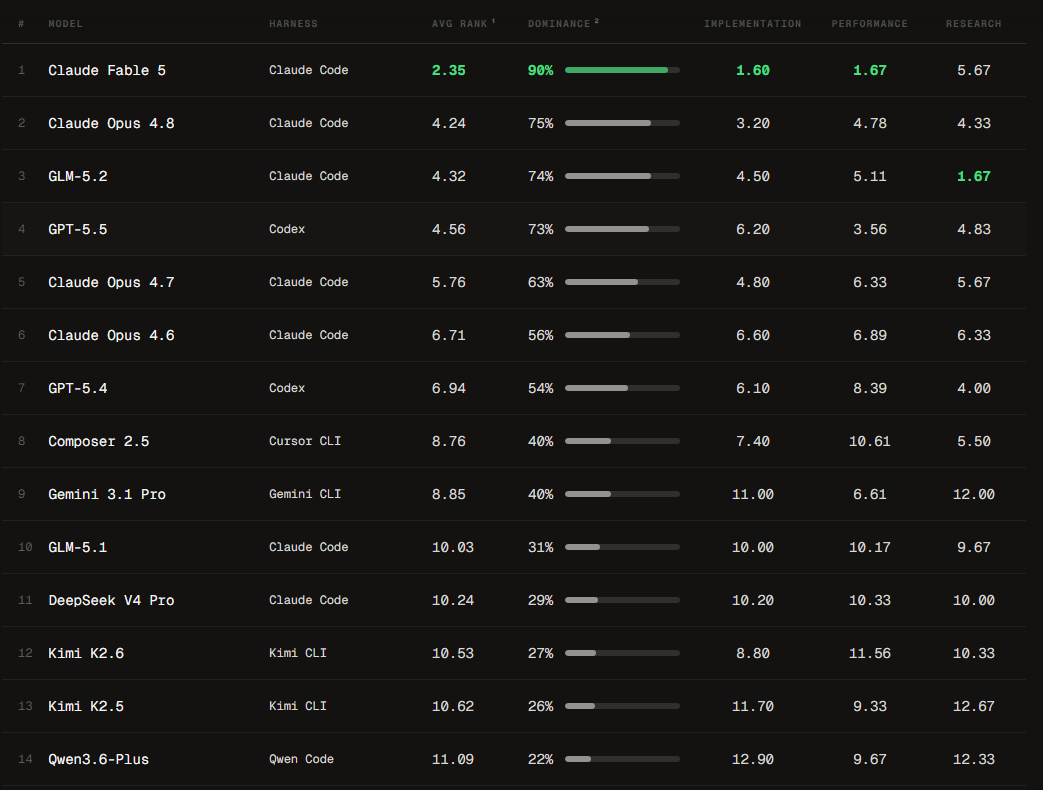Select the Kimi K2.5 model name
The image size is (1043, 790).
pyautogui.click(x=86, y=706)
